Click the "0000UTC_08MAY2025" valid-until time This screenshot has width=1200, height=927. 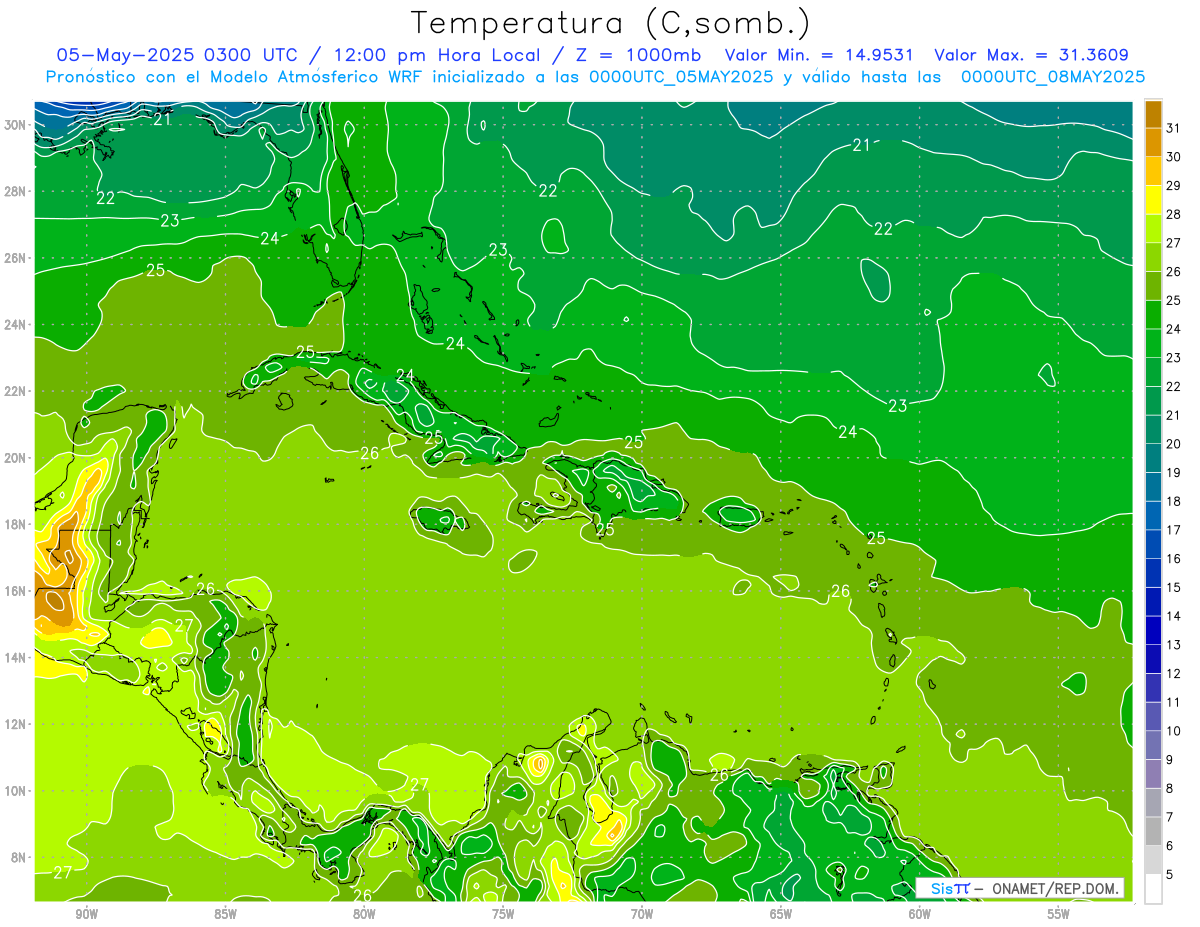tap(1053, 77)
